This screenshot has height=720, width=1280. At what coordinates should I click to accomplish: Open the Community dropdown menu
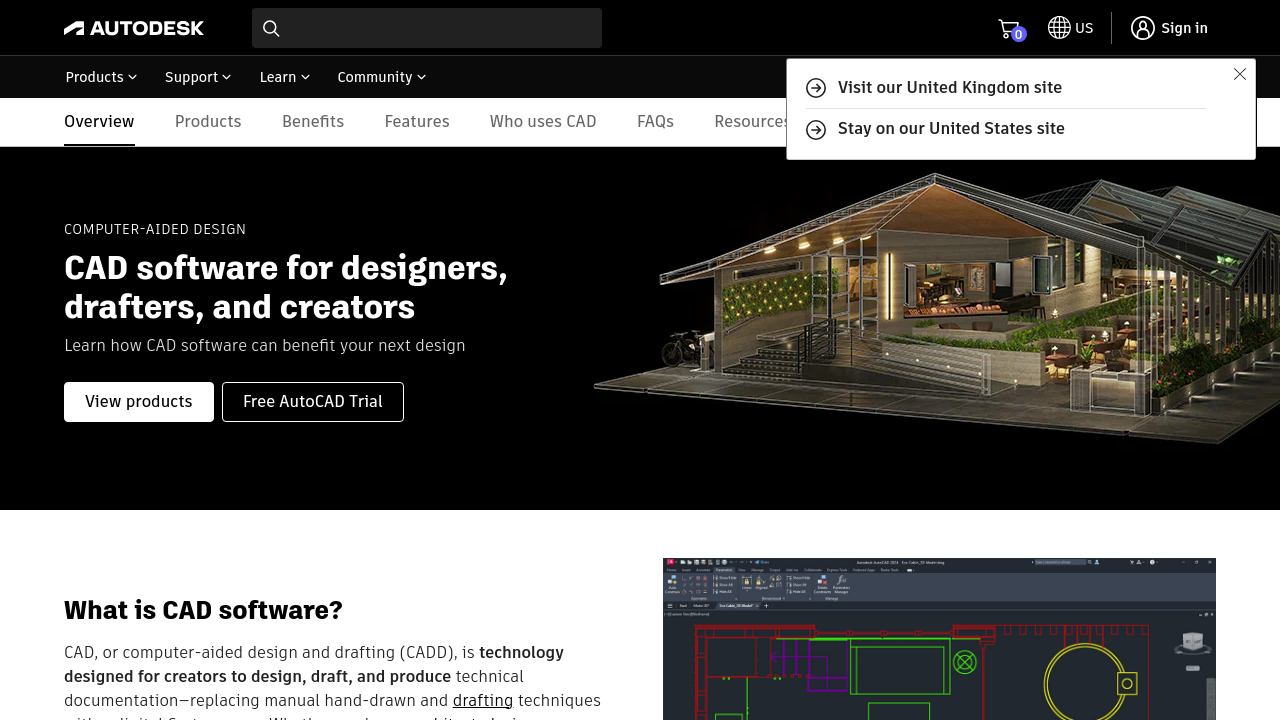point(381,77)
